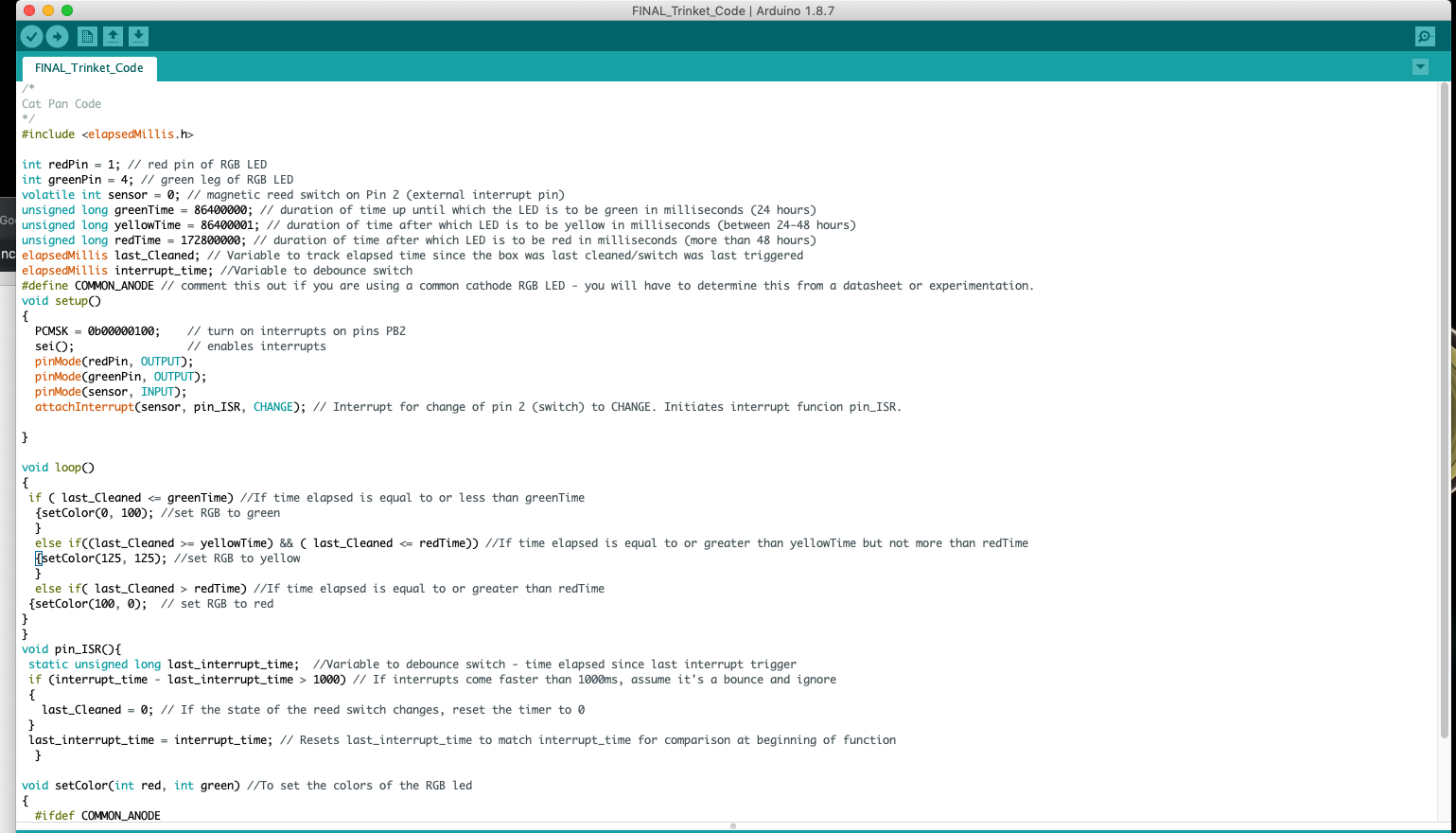The image size is (1456, 833).
Task: Click the 'sei();' statement
Action: (x=55, y=346)
